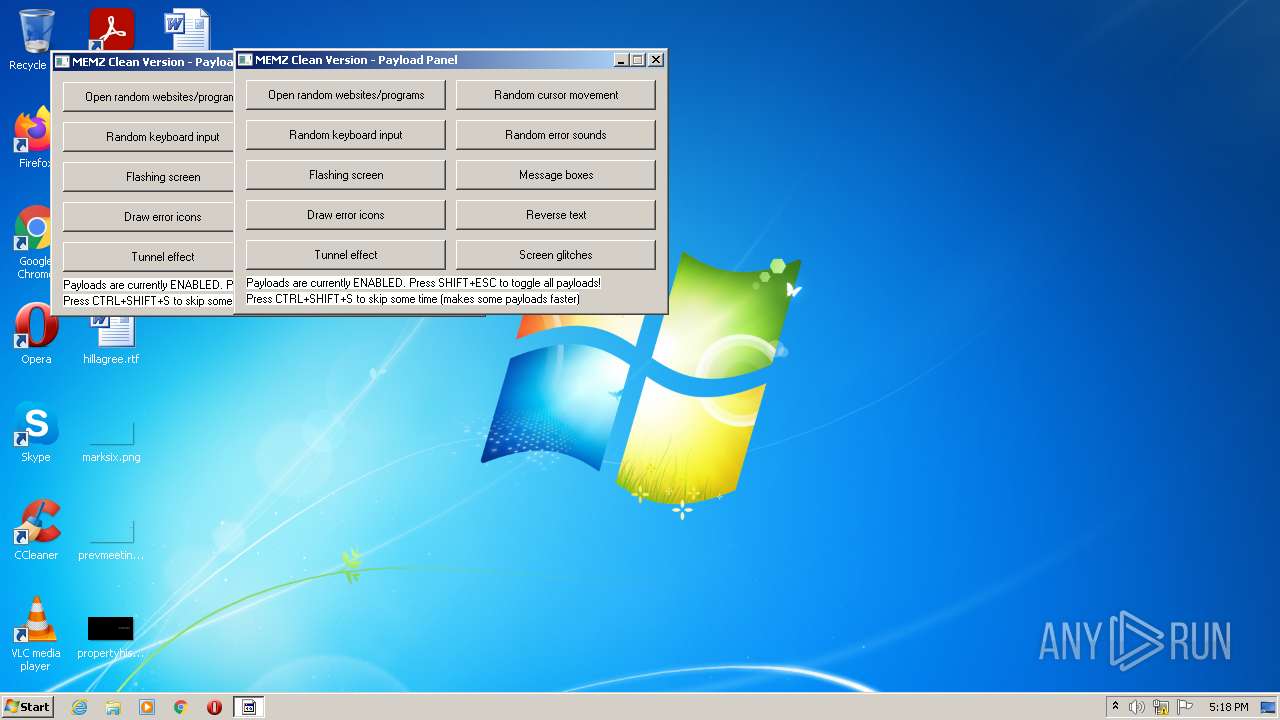Open Chrome from the taskbar
The image size is (1280, 720).
(181, 707)
